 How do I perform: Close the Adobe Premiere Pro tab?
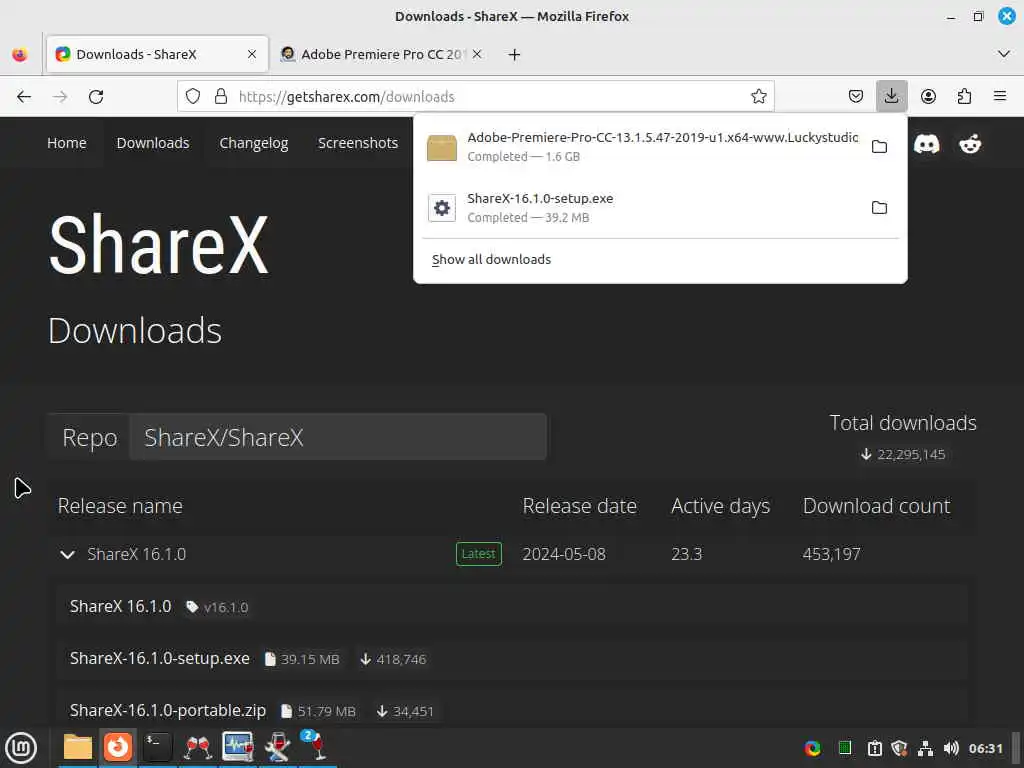pyautogui.click(x=477, y=54)
